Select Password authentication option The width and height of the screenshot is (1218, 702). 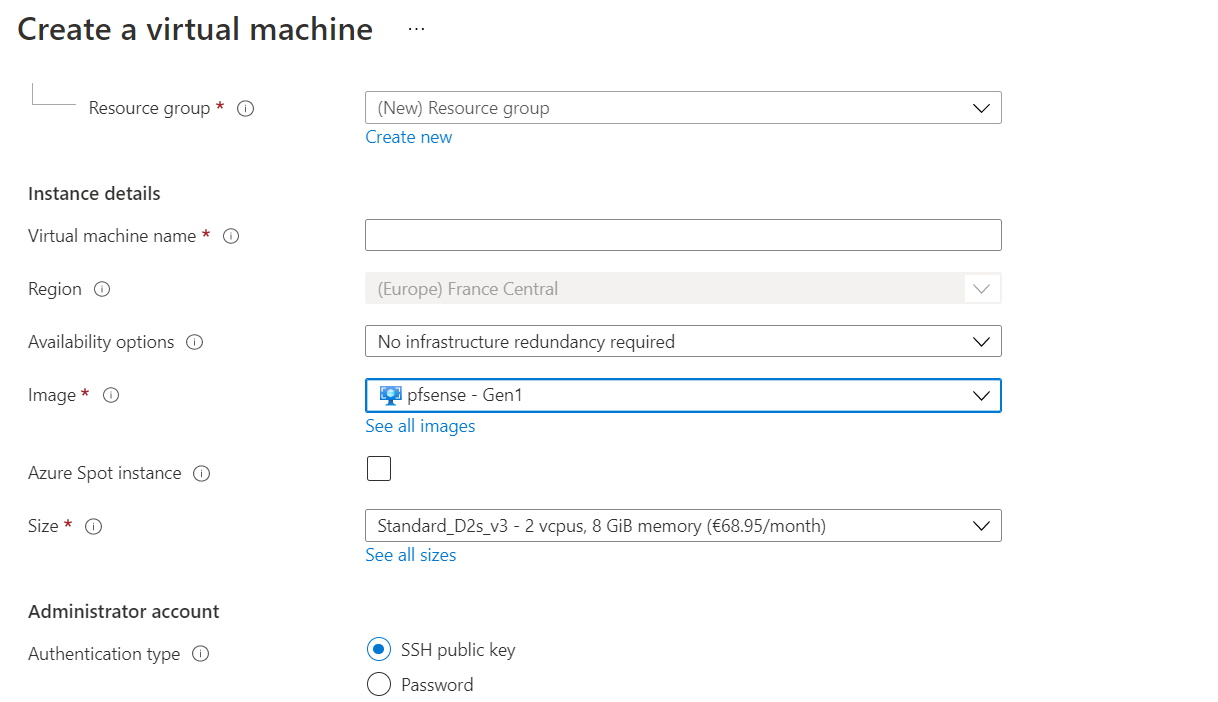(x=379, y=685)
